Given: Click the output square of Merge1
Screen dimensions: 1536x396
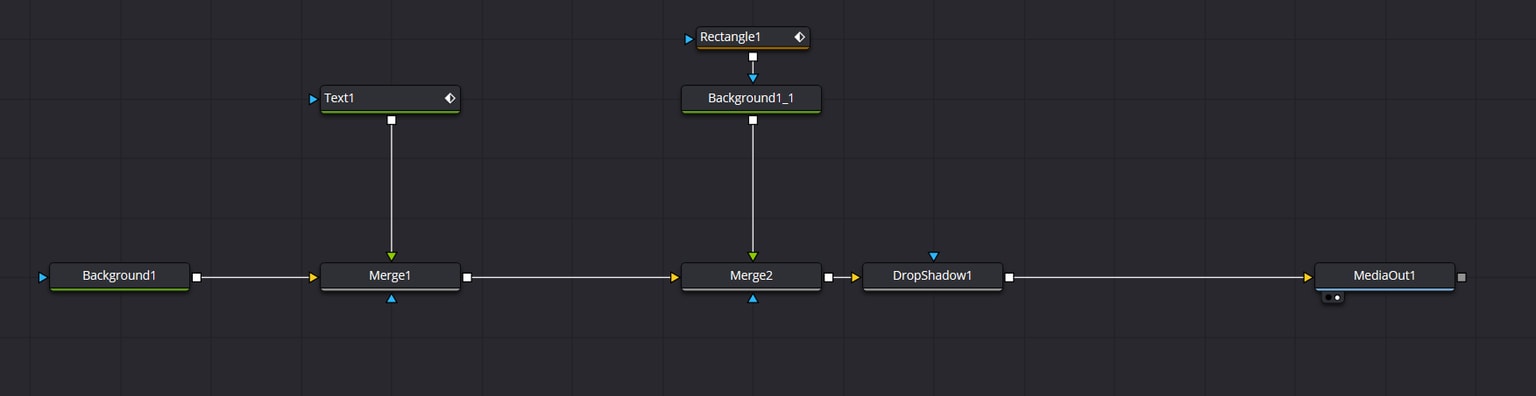Looking at the screenshot, I should tap(467, 277).
